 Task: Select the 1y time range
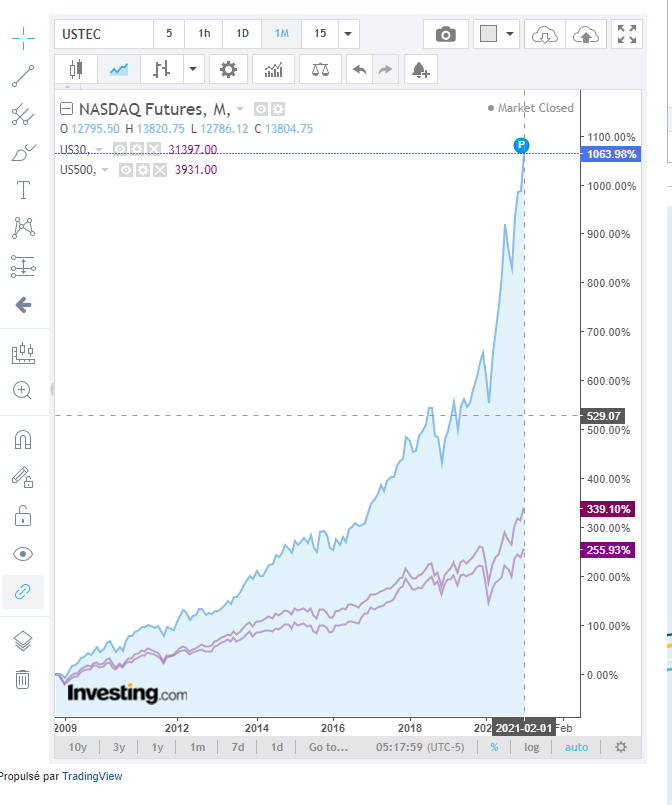(157, 747)
